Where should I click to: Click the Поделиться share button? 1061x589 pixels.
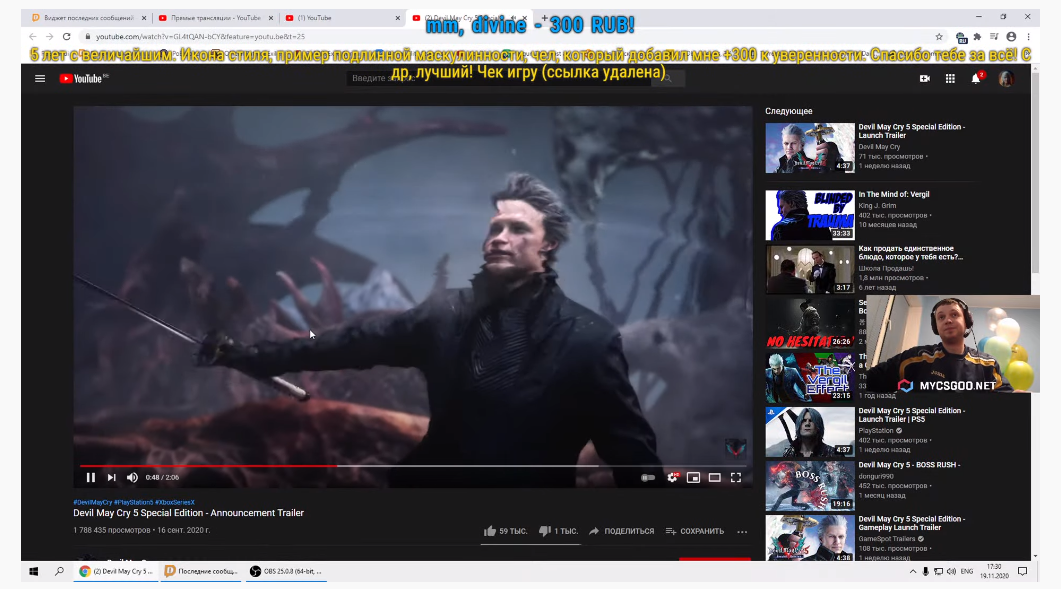click(621, 531)
